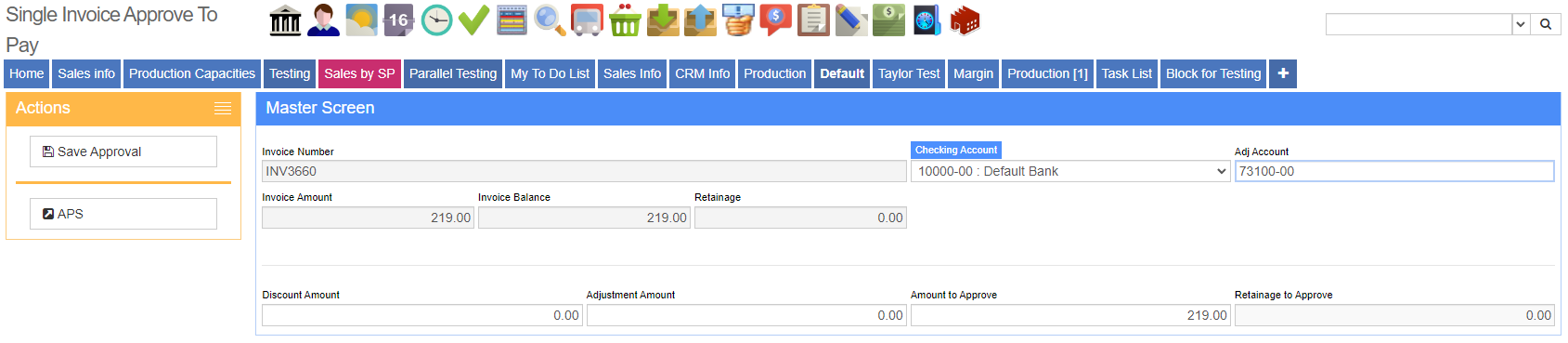The image size is (1568, 343).
Task: Open the dollar speech bubble icon
Action: pyautogui.click(x=775, y=20)
